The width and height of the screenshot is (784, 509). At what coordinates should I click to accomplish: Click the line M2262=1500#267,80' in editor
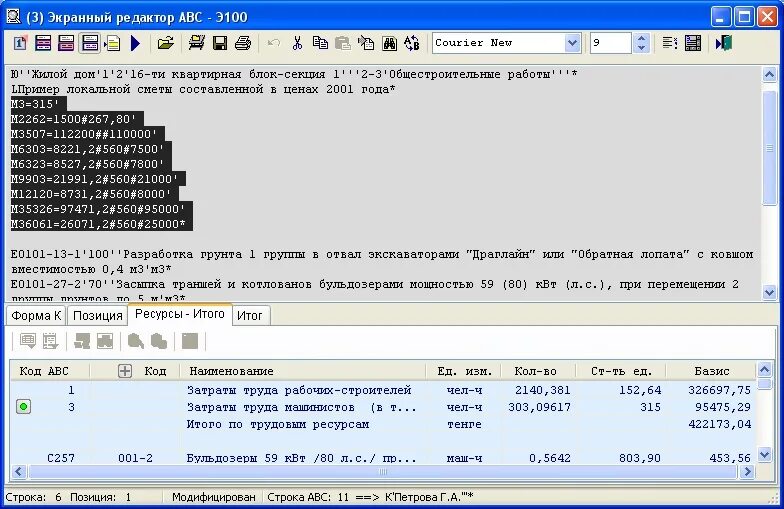[x=74, y=119]
